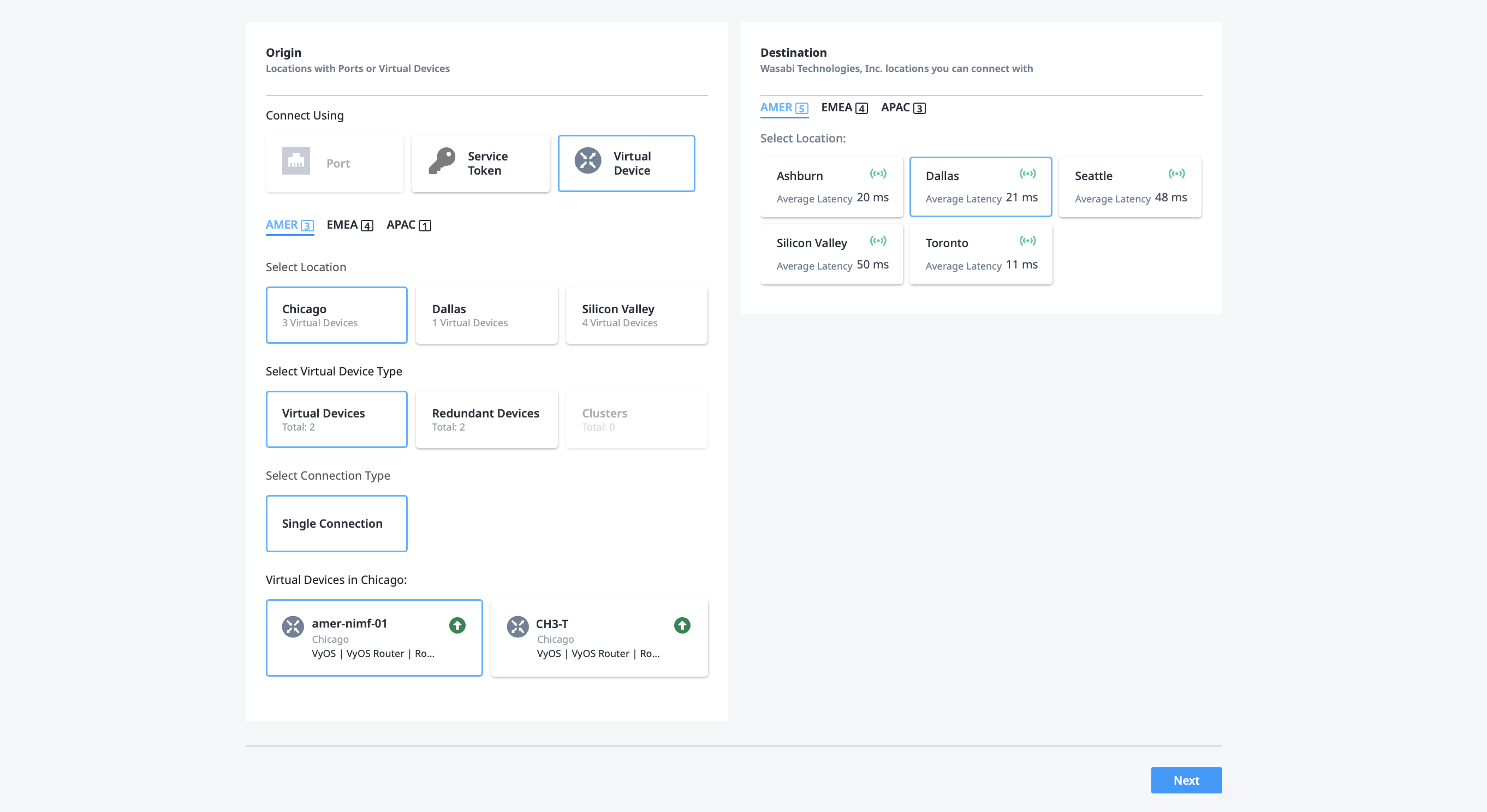
Task: Click the "Origin" heading
Action: [x=283, y=52]
